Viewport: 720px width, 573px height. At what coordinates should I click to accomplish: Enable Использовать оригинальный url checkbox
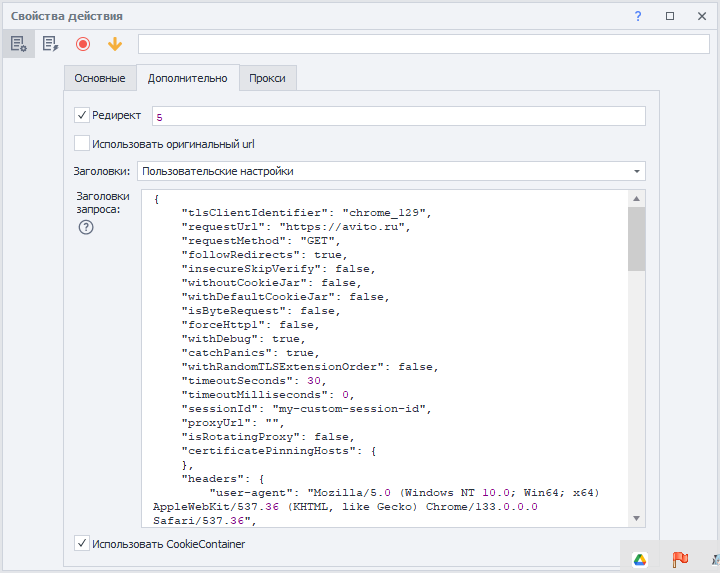[82, 143]
